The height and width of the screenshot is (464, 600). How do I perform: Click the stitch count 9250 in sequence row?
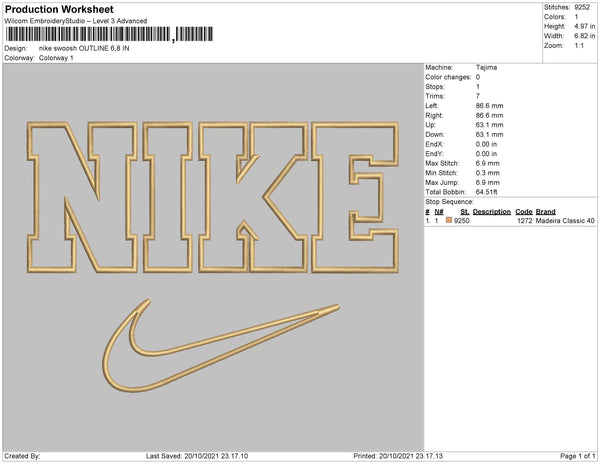[461, 221]
